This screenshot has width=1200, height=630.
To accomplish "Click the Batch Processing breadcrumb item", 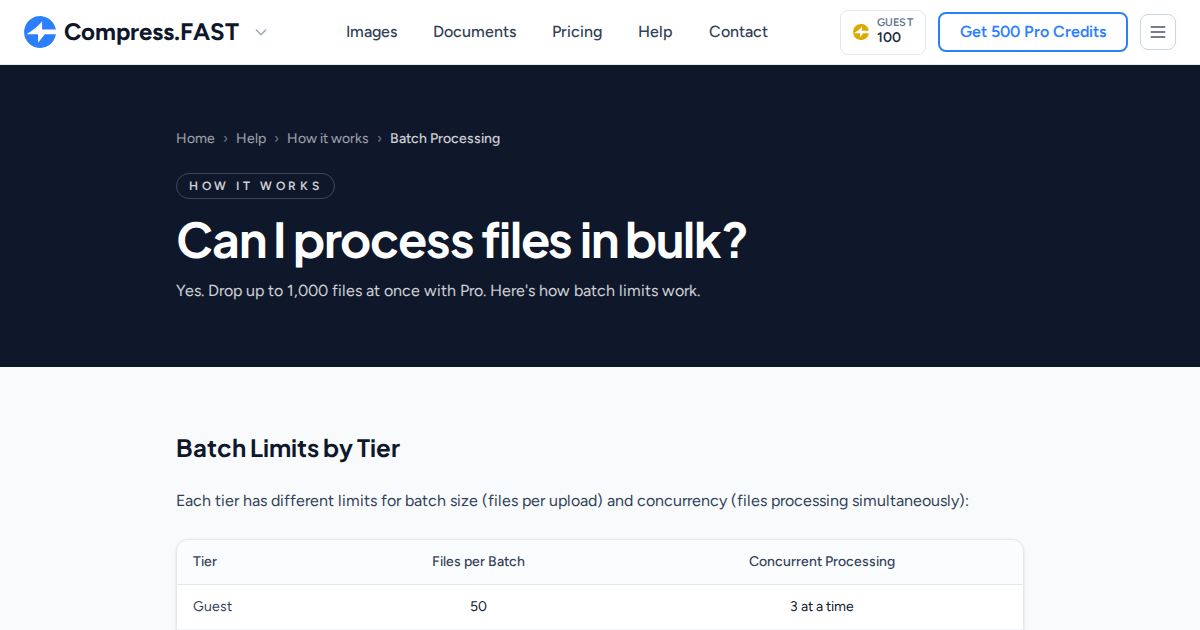I will point(445,138).
